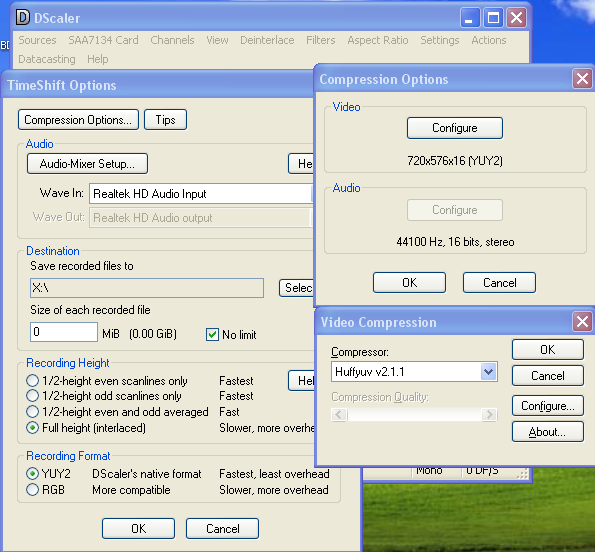Viewport: 595px width, 552px height.
Task: Click the Compression Options... button
Action: [78, 120]
